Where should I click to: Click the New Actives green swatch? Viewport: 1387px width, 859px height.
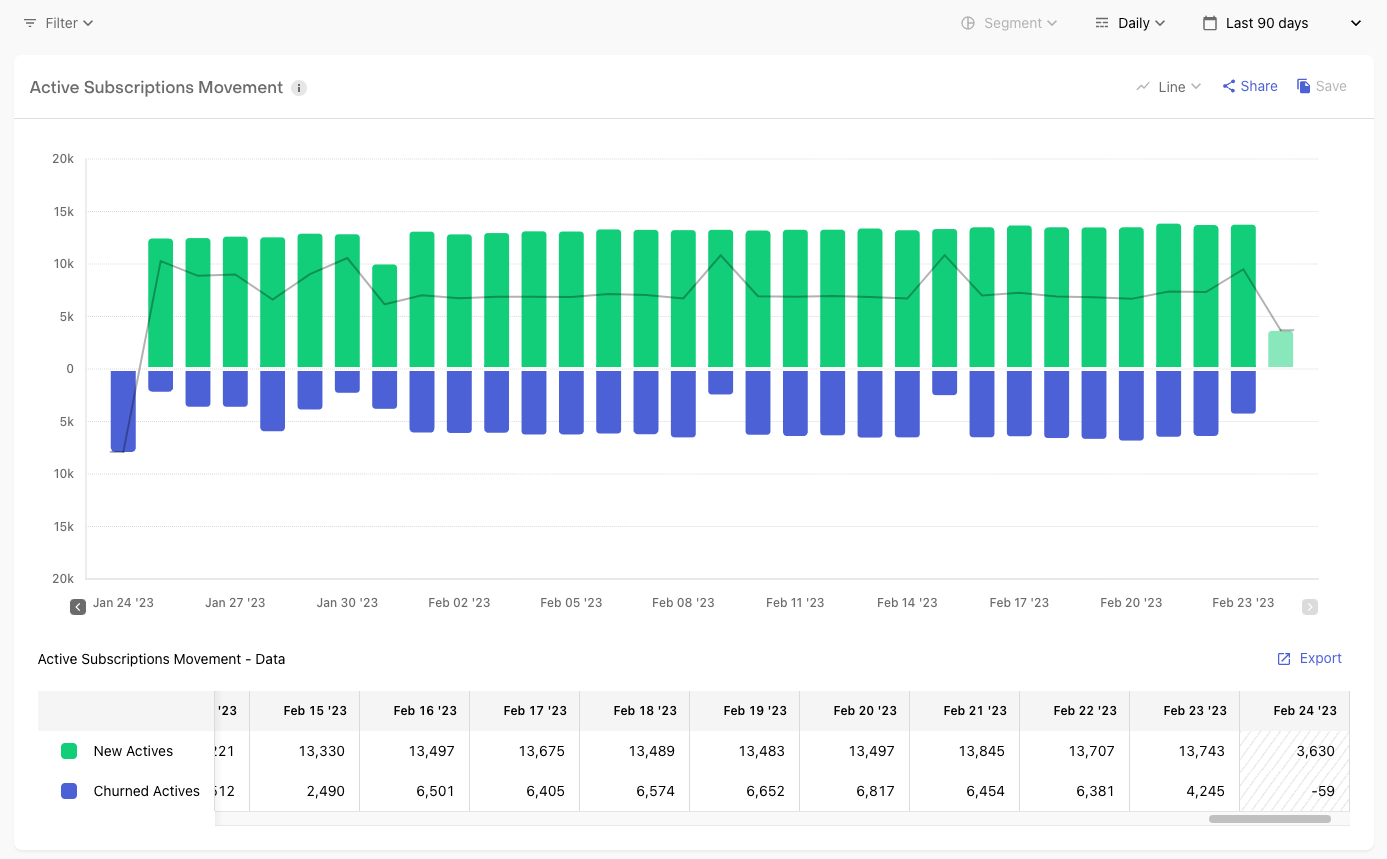tap(69, 751)
